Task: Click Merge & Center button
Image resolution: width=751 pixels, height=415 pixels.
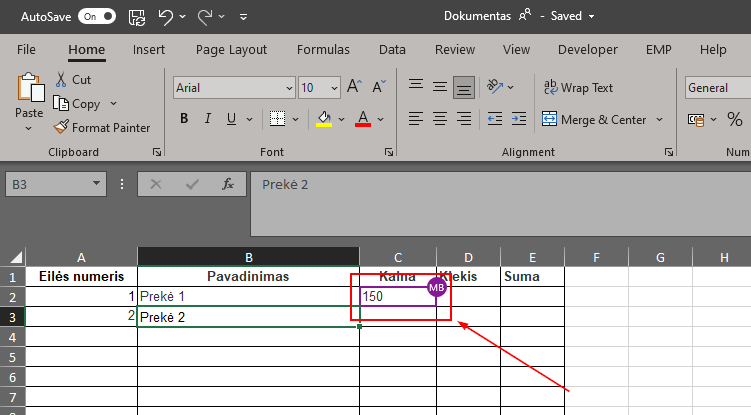Action: [x=594, y=119]
